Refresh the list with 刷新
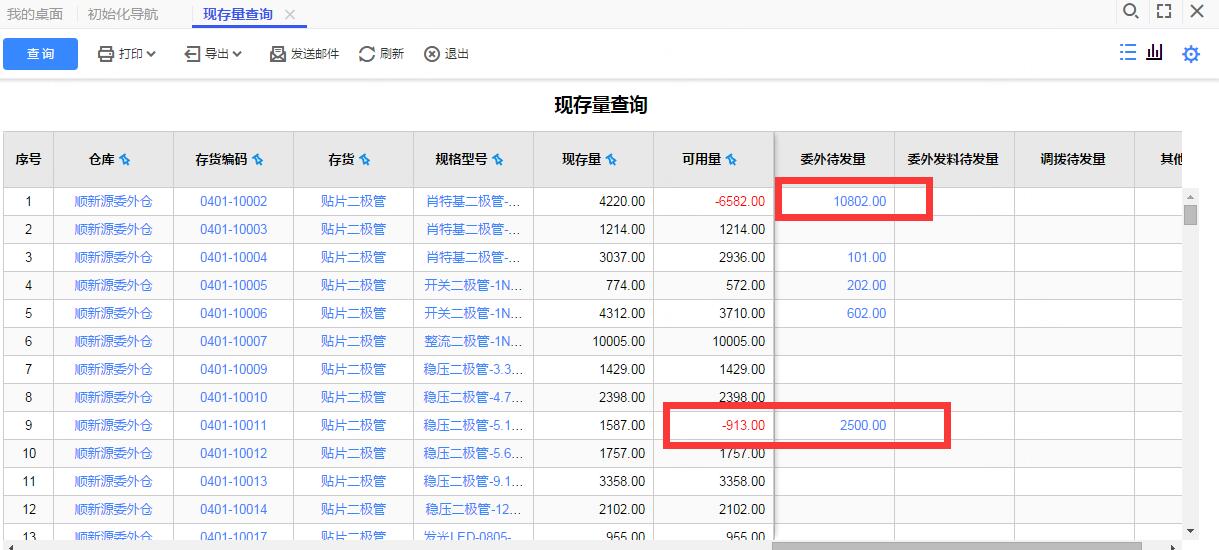The image size is (1219, 550). click(381, 54)
